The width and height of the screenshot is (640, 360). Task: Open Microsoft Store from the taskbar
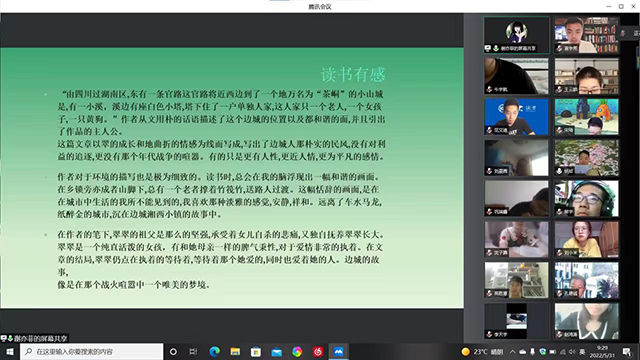(256, 351)
